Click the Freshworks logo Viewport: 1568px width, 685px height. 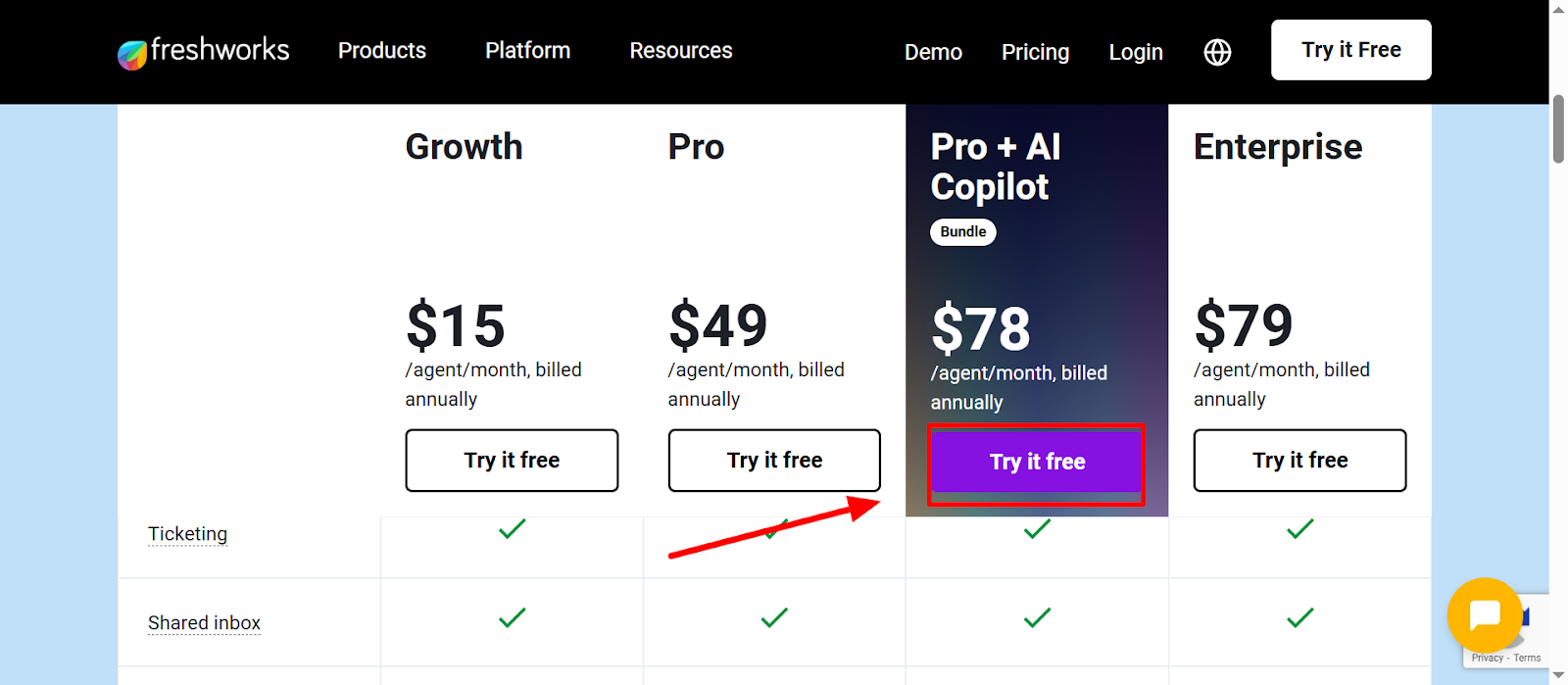pos(204,51)
